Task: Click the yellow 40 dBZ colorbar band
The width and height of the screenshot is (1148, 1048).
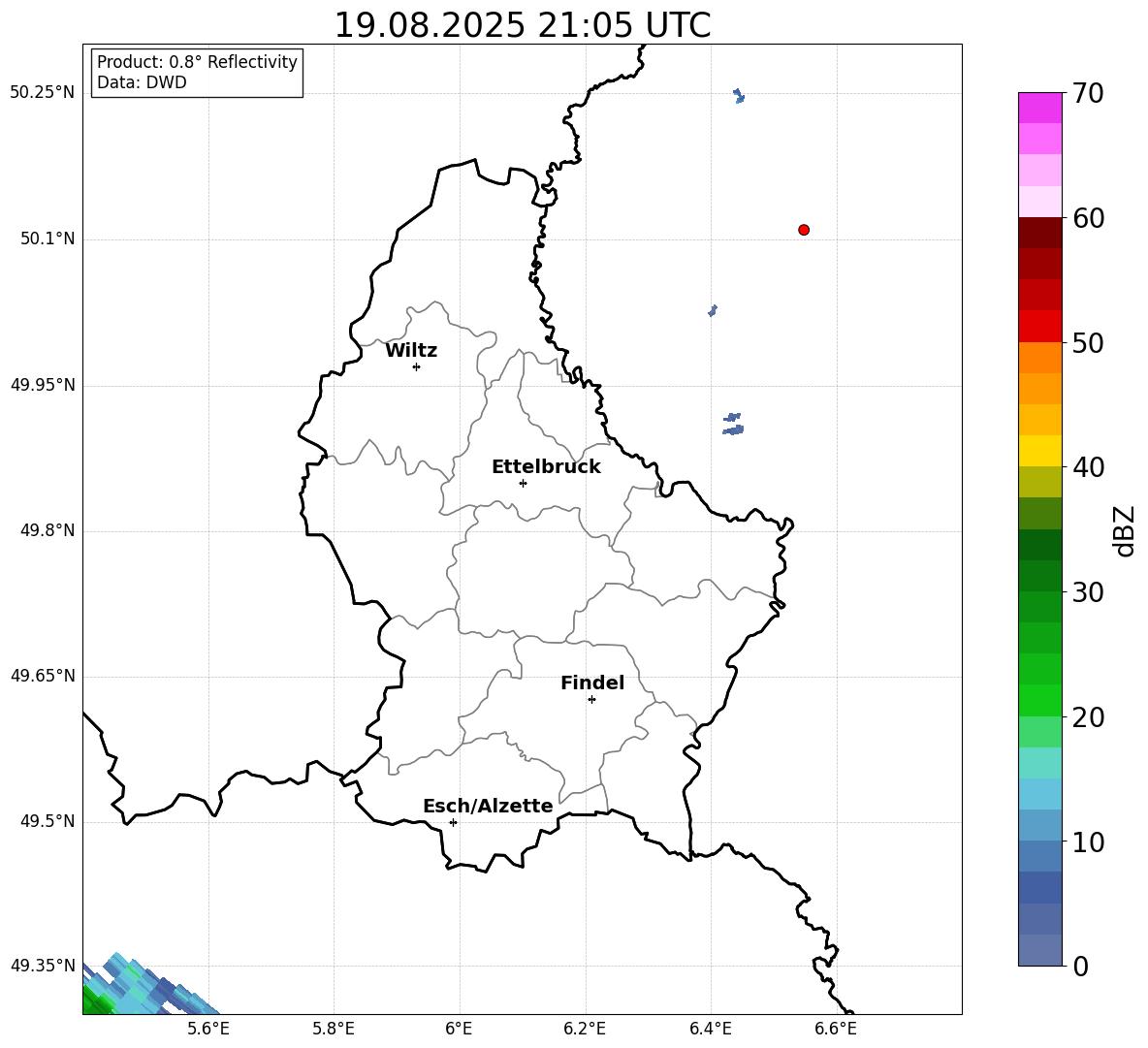Action: click(x=1039, y=452)
